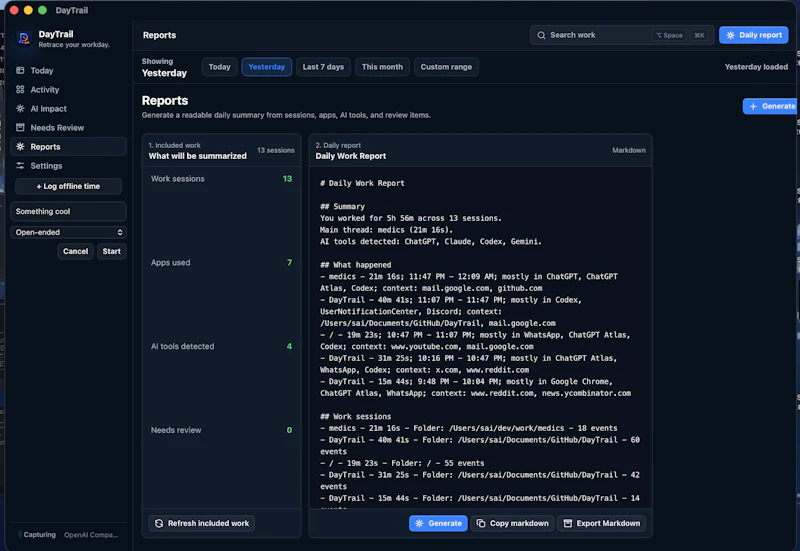Viewport: 800px width, 551px height.
Task: Open the Activity grid icon
Action: 20,89
